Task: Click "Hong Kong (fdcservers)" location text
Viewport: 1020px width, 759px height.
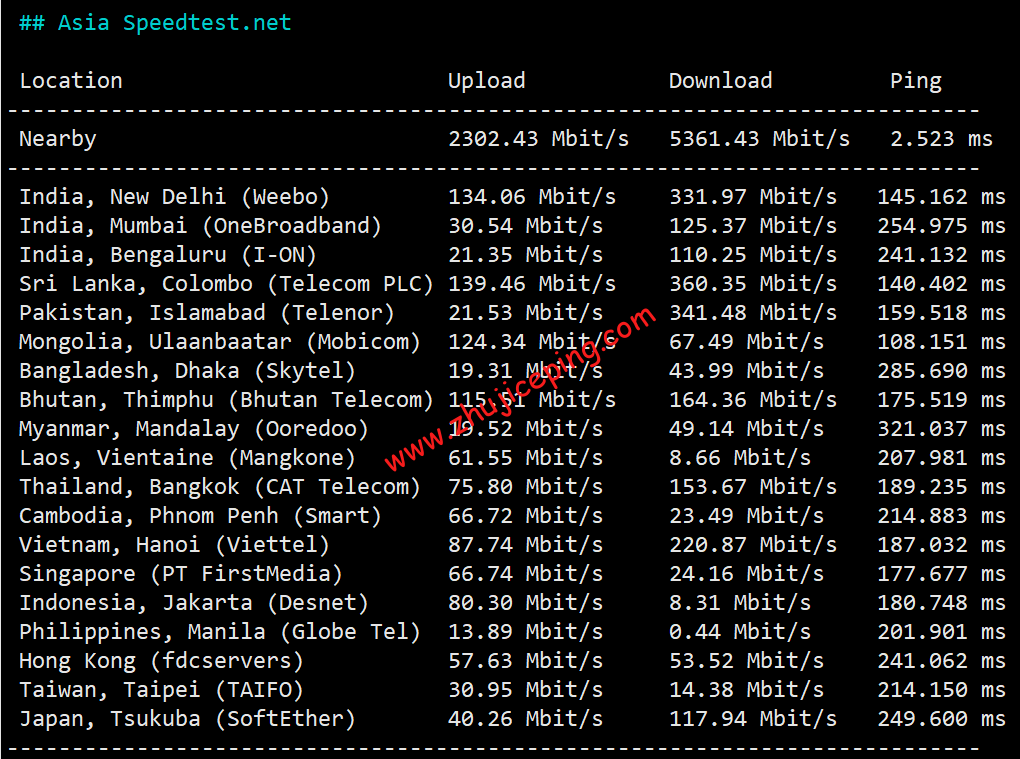Action: [161, 661]
